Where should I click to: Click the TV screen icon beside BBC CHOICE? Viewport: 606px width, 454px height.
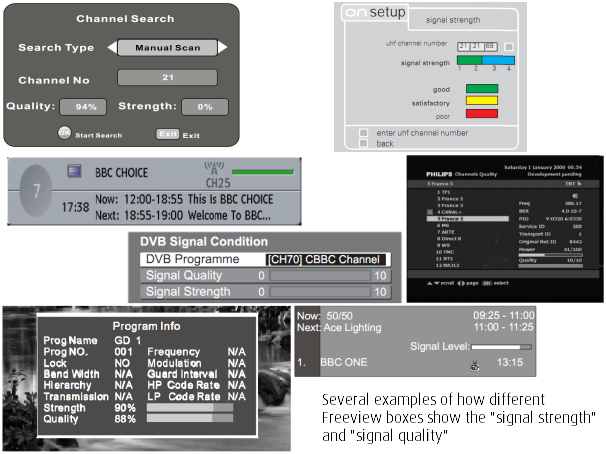[x=74, y=171]
